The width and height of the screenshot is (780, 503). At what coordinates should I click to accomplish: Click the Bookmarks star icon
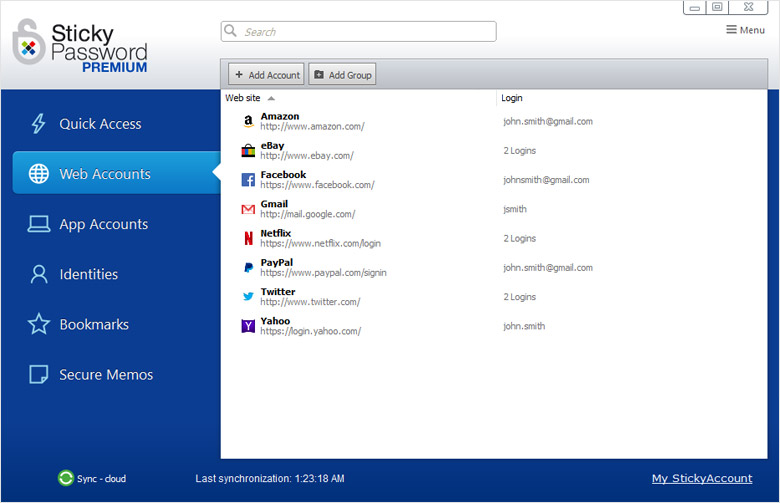pyautogui.click(x=39, y=324)
